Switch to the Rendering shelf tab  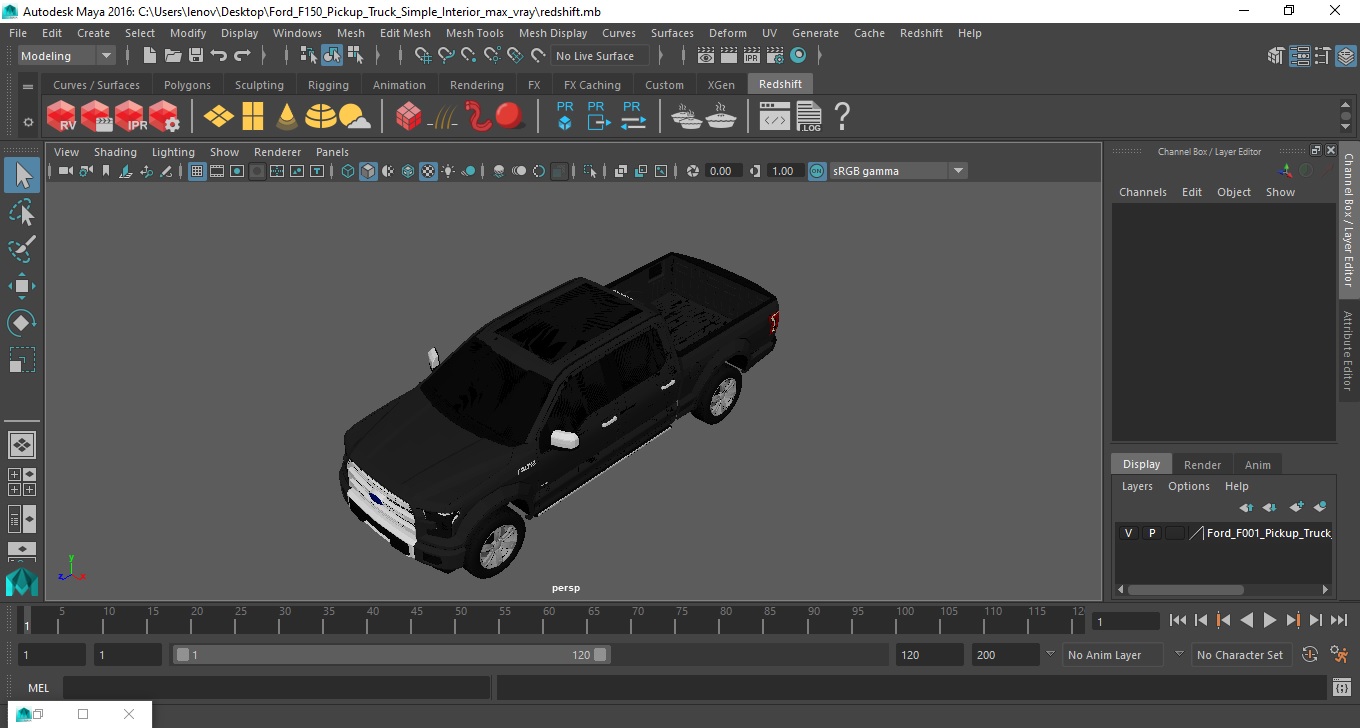point(477,85)
